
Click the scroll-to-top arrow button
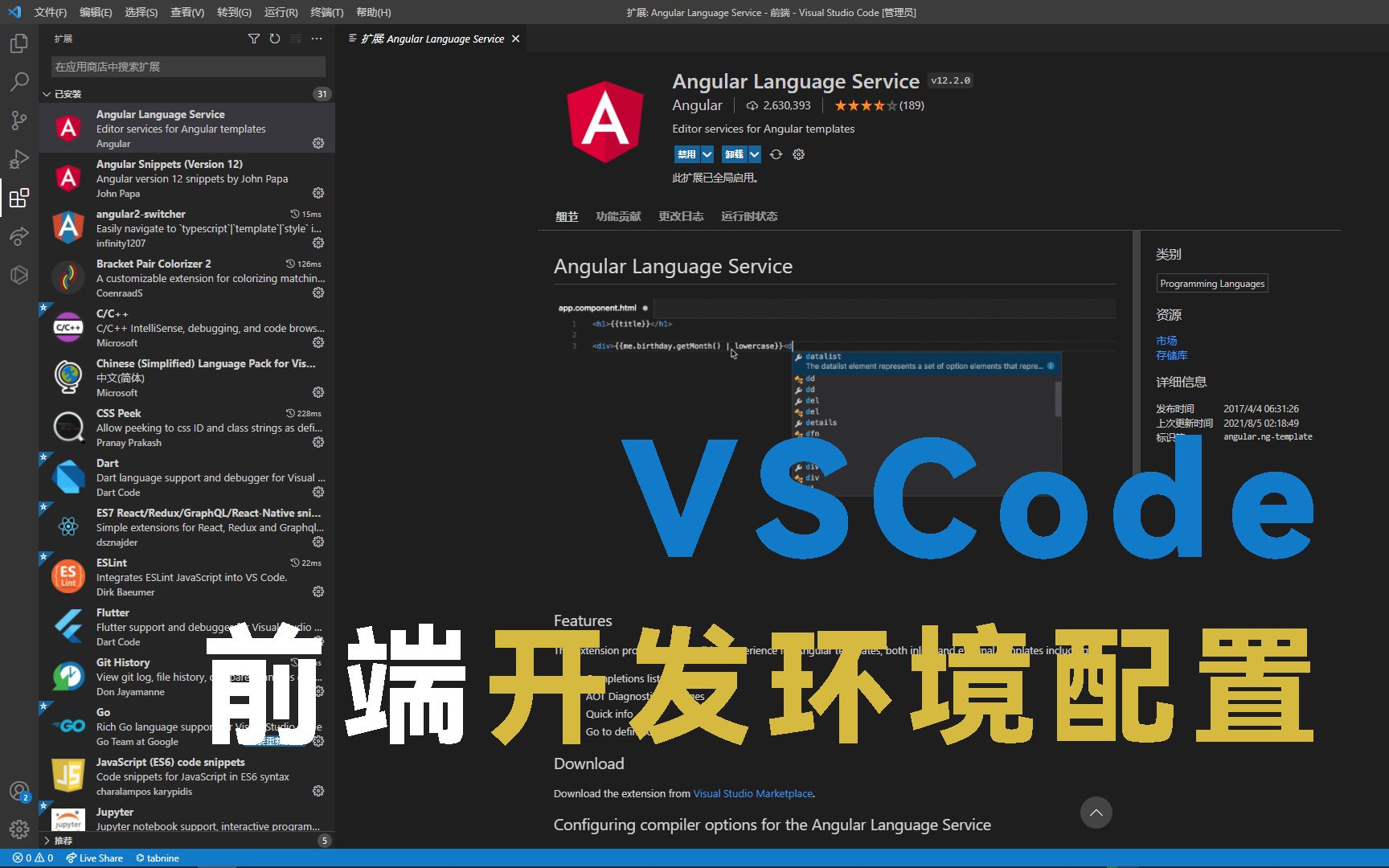1096,813
